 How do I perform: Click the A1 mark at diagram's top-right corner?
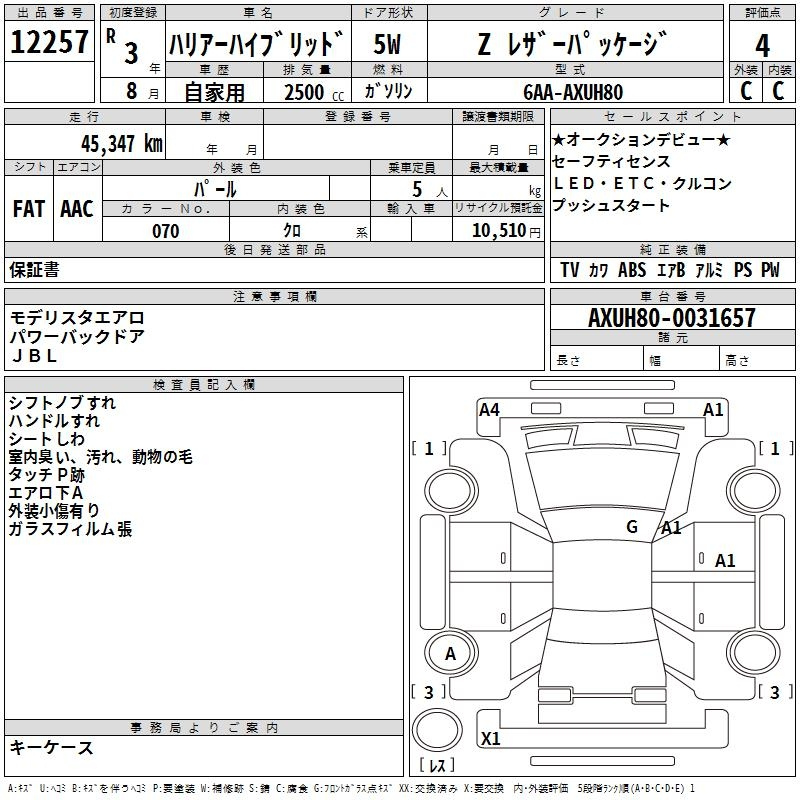click(x=713, y=409)
